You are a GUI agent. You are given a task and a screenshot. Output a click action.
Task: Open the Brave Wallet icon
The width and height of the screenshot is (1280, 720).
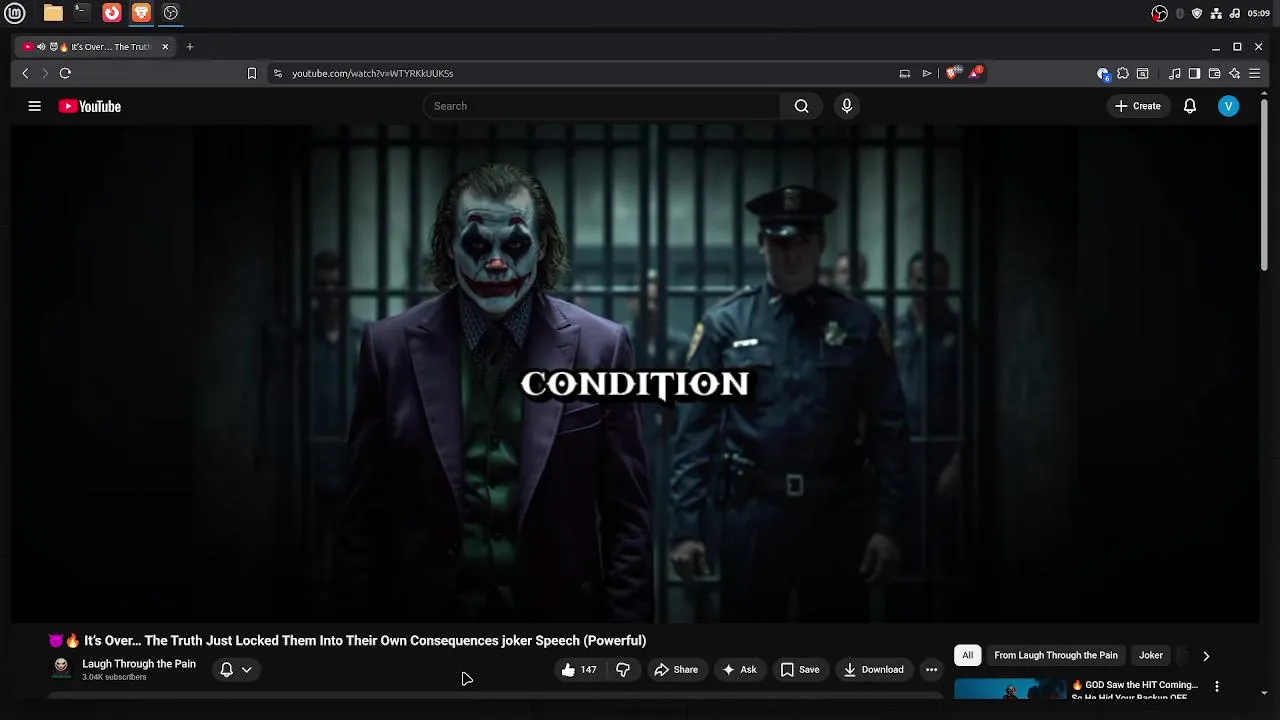1214,73
